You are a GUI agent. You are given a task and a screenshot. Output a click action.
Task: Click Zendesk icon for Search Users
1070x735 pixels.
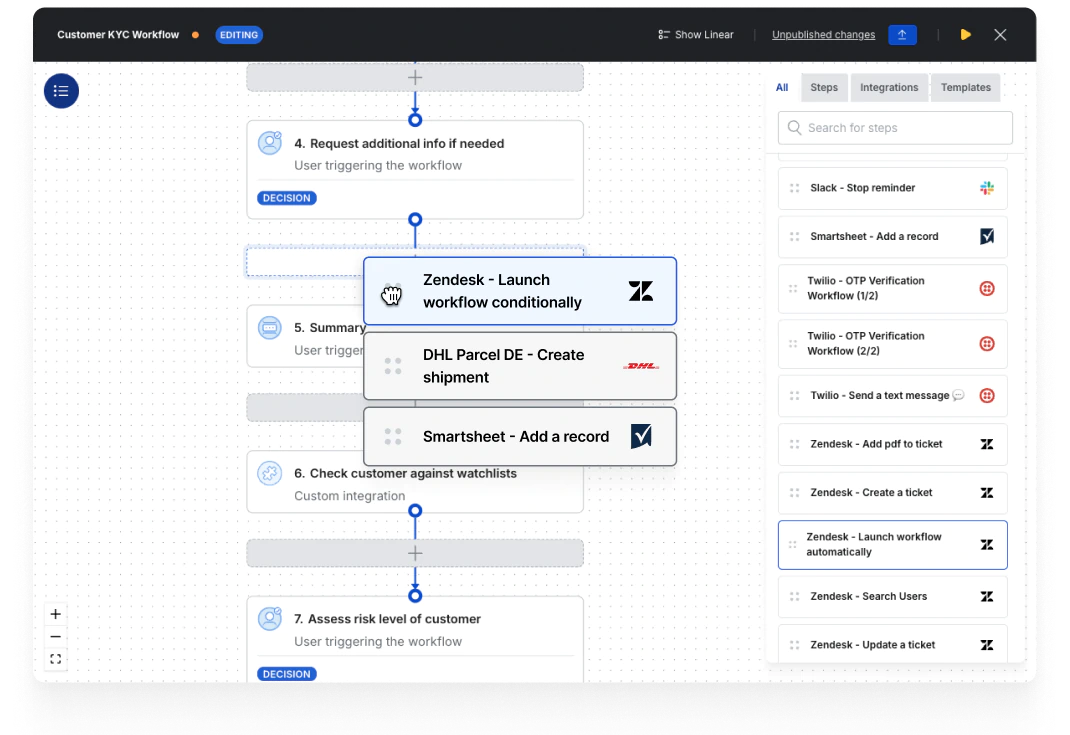[987, 596]
